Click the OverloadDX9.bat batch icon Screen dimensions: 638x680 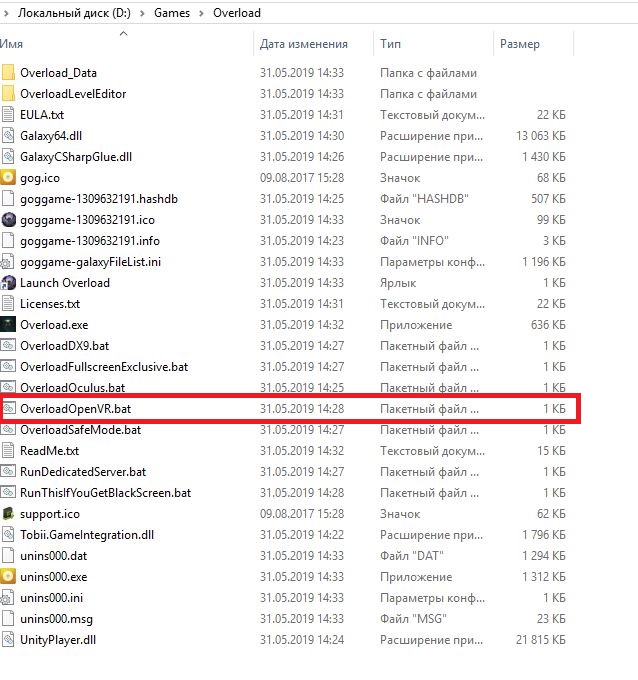pos(8,346)
